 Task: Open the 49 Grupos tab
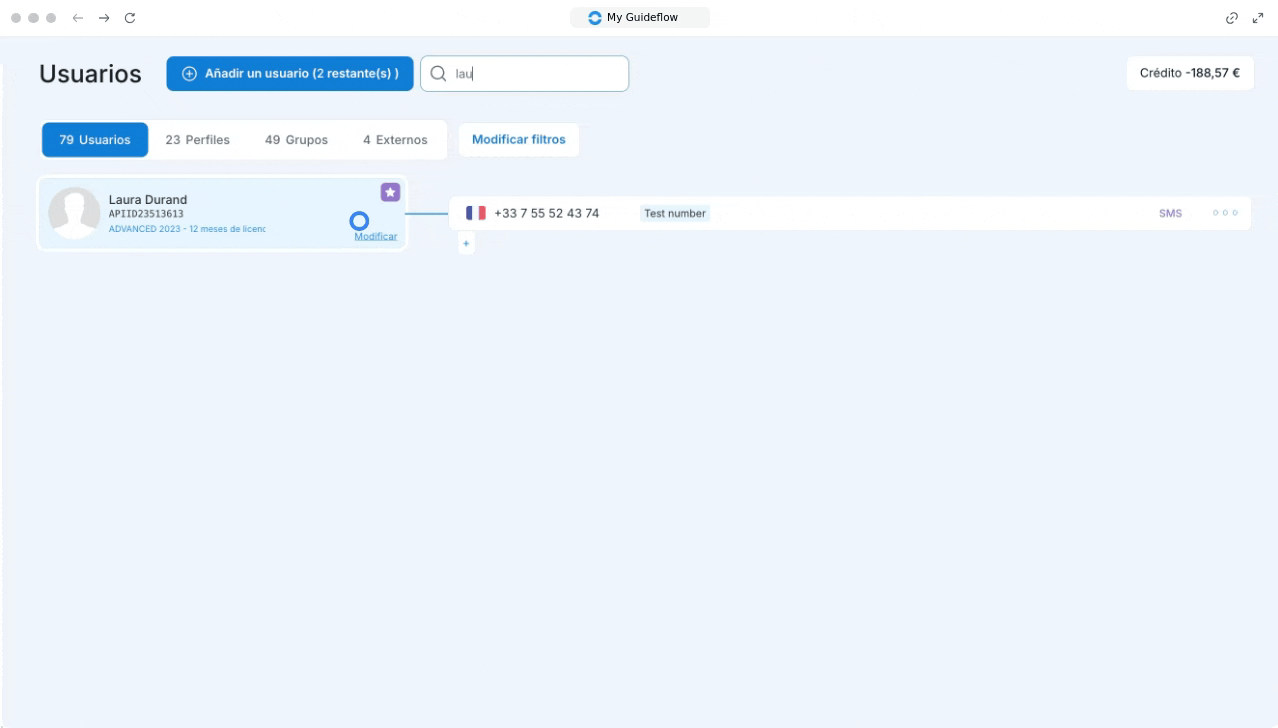click(296, 140)
